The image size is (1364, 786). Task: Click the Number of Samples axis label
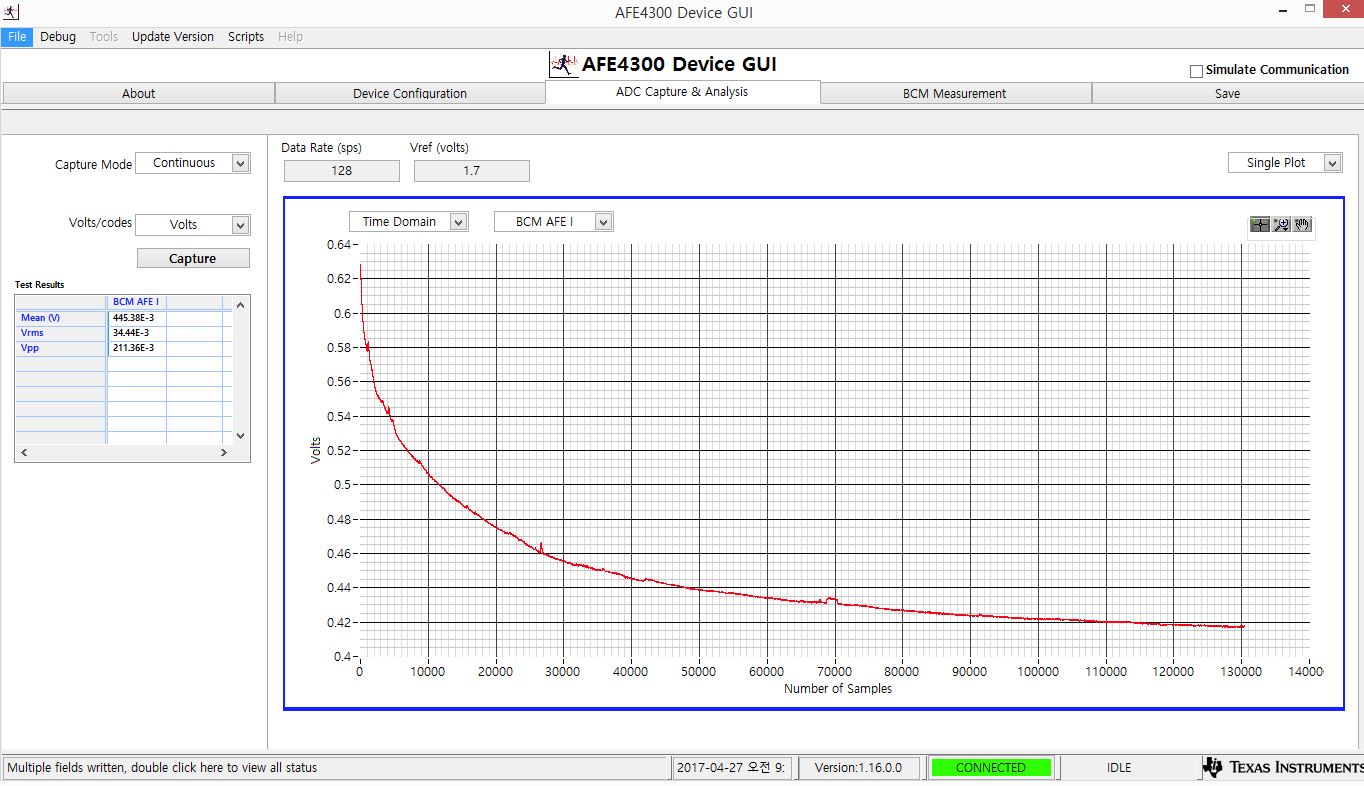(x=838, y=689)
